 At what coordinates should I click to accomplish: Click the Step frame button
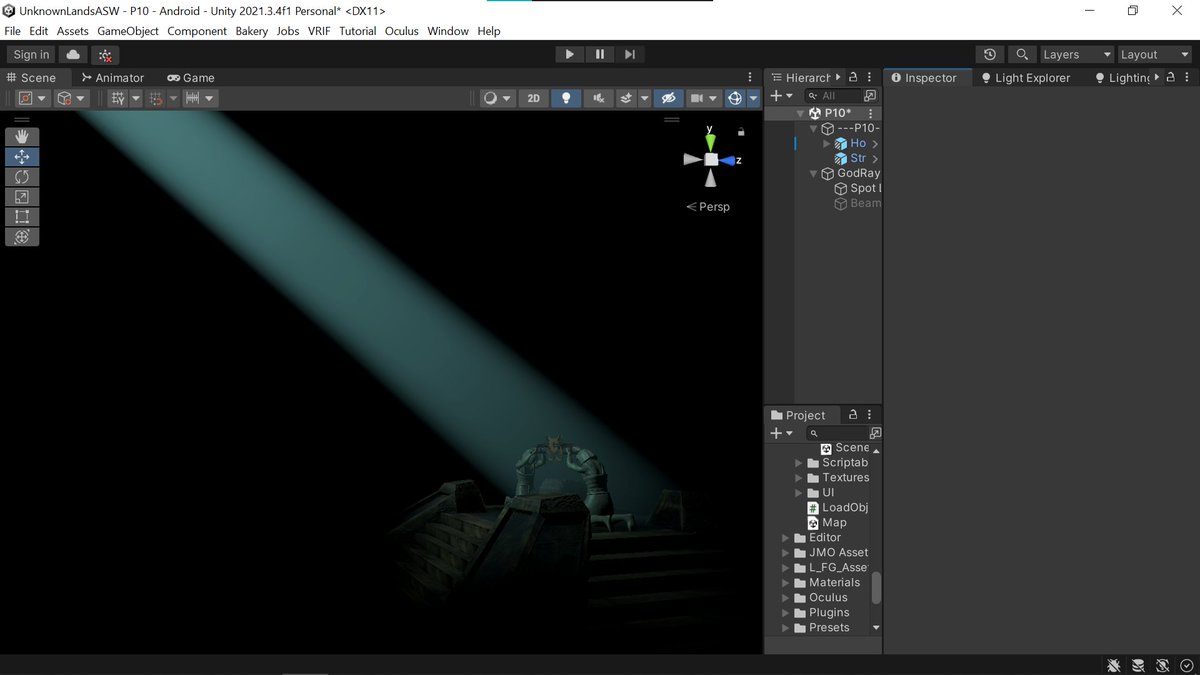630,54
